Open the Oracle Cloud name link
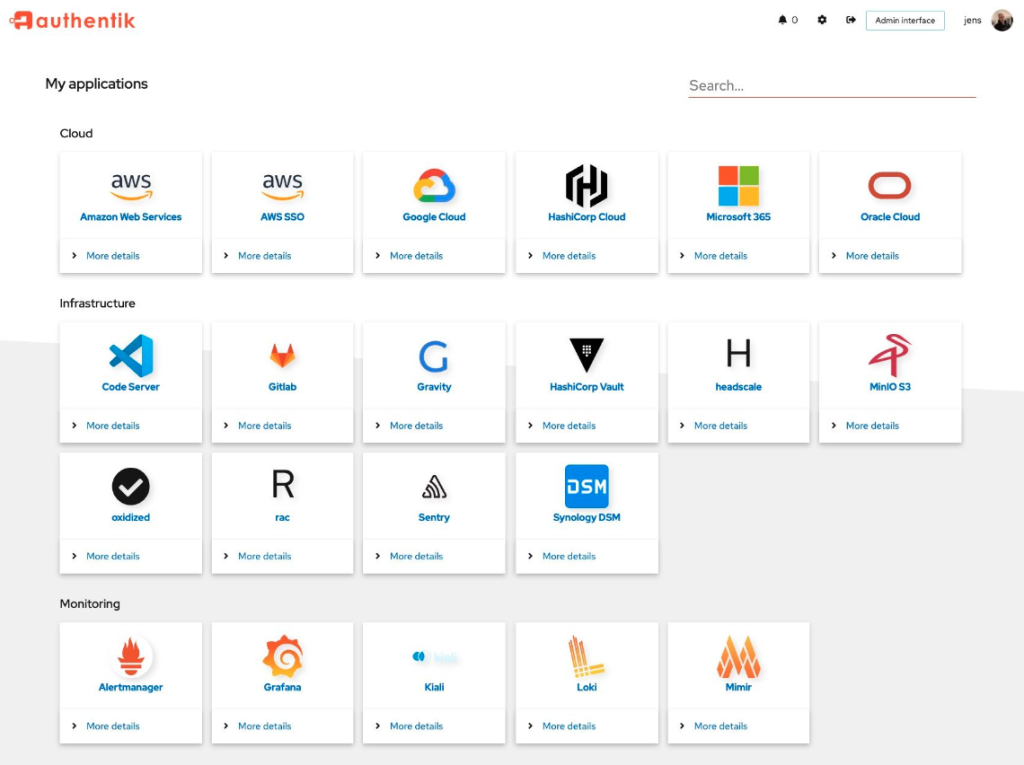 coord(890,217)
